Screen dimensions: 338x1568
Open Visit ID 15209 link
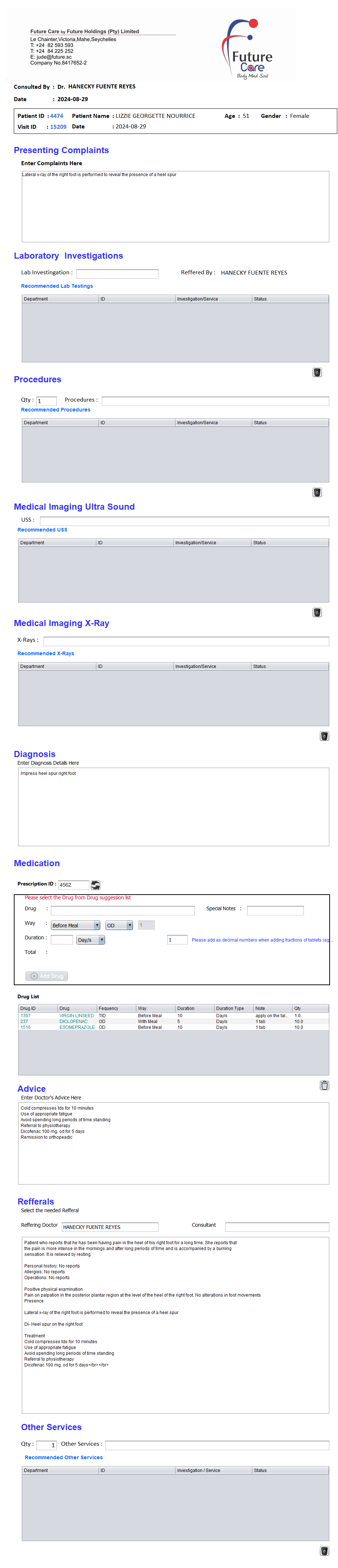click(59, 127)
